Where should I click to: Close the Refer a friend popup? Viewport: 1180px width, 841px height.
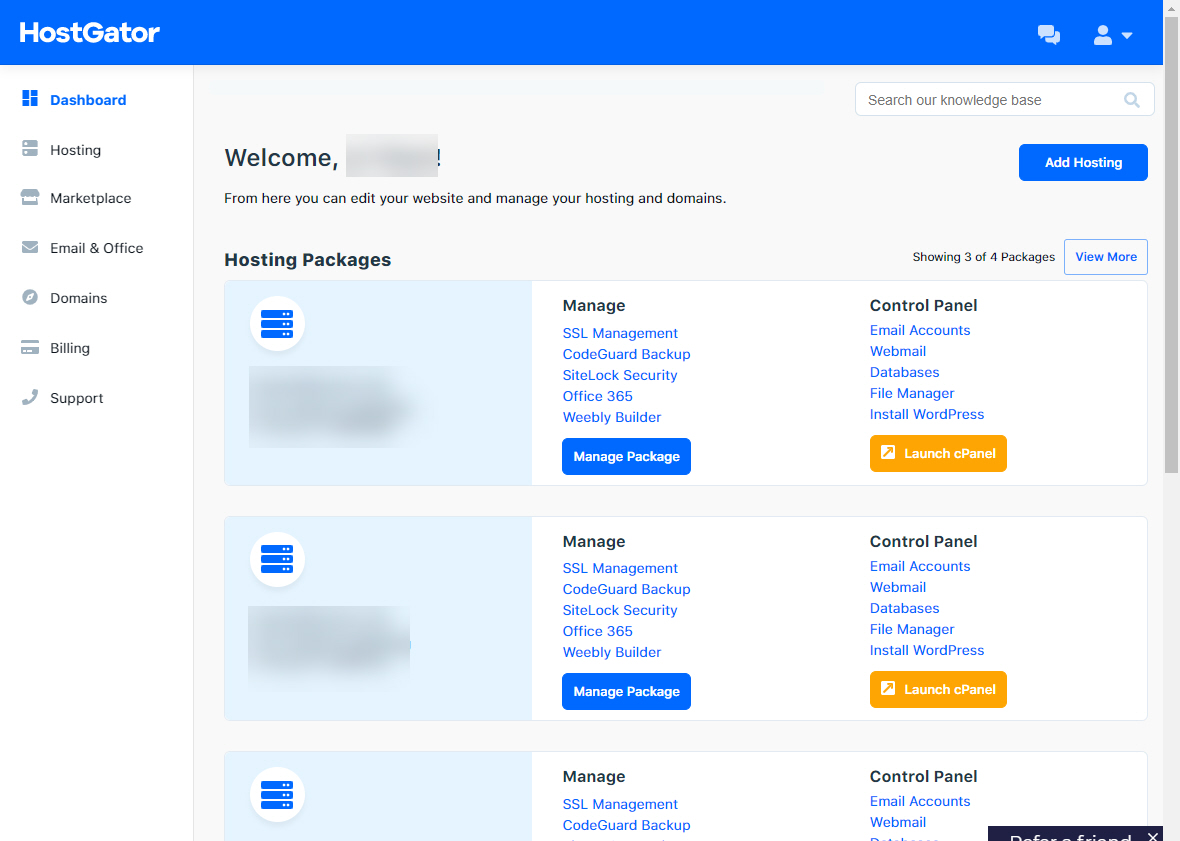point(1152,835)
